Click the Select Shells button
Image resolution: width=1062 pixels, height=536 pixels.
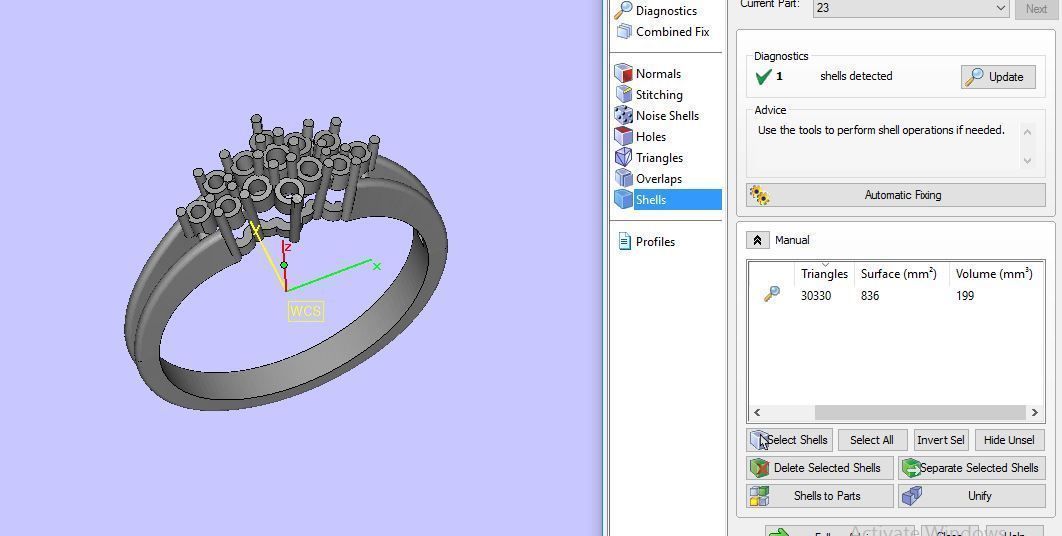pyautogui.click(x=790, y=440)
